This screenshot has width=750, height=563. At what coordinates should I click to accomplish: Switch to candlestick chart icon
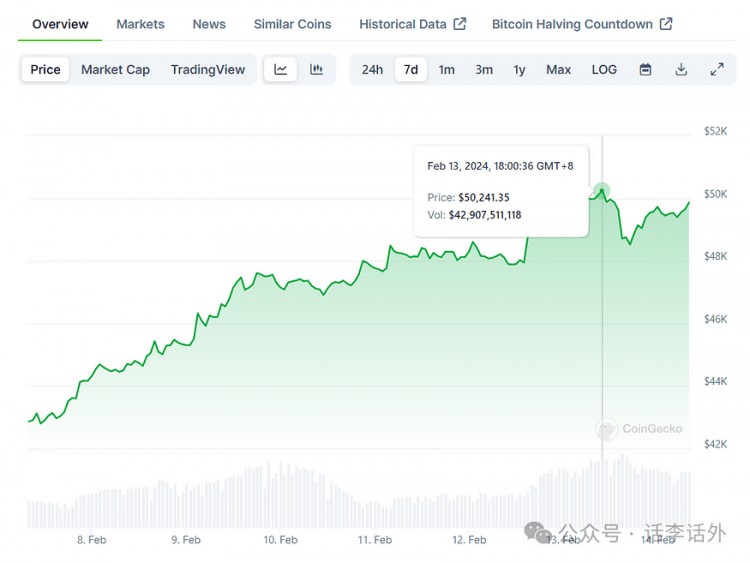click(316, 70)
